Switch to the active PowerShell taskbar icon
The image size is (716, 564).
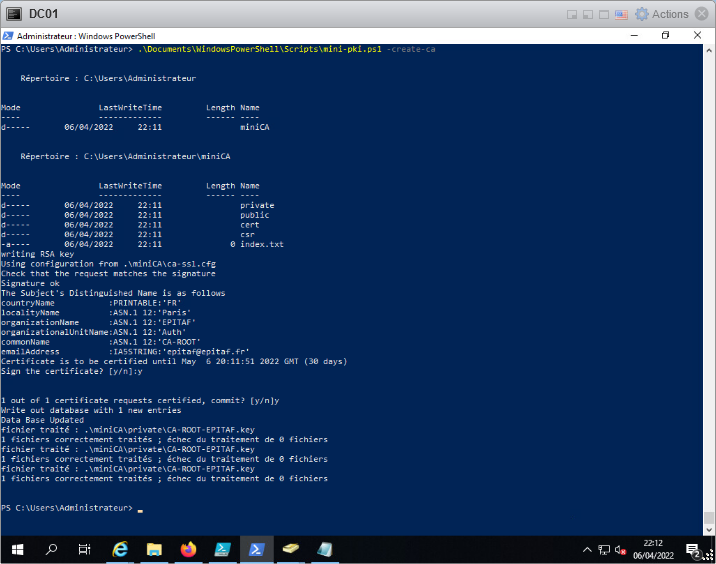256,549
